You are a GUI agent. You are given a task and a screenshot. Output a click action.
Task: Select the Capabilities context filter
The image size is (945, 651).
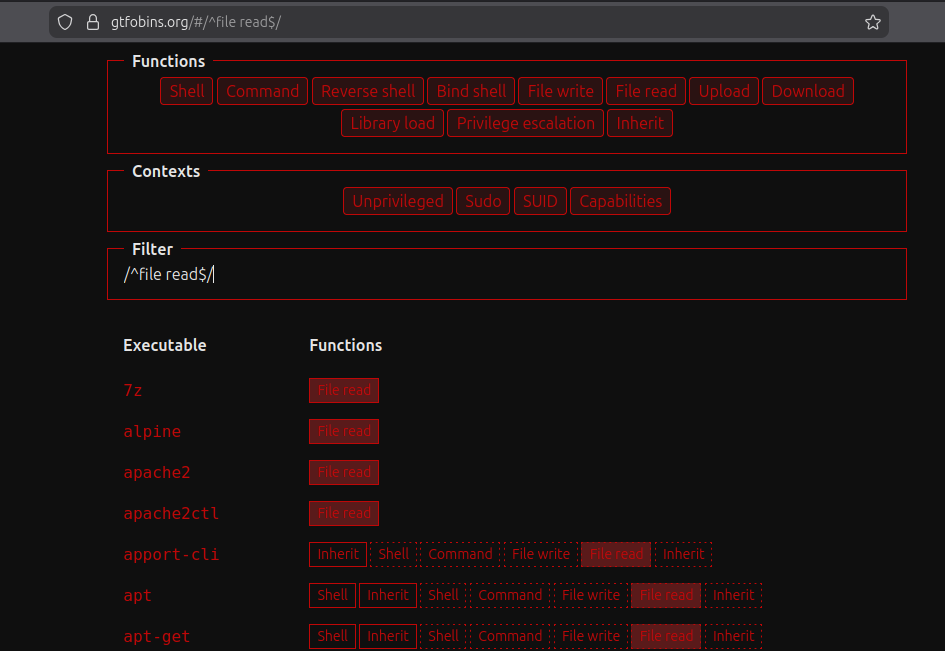(620, 201)
